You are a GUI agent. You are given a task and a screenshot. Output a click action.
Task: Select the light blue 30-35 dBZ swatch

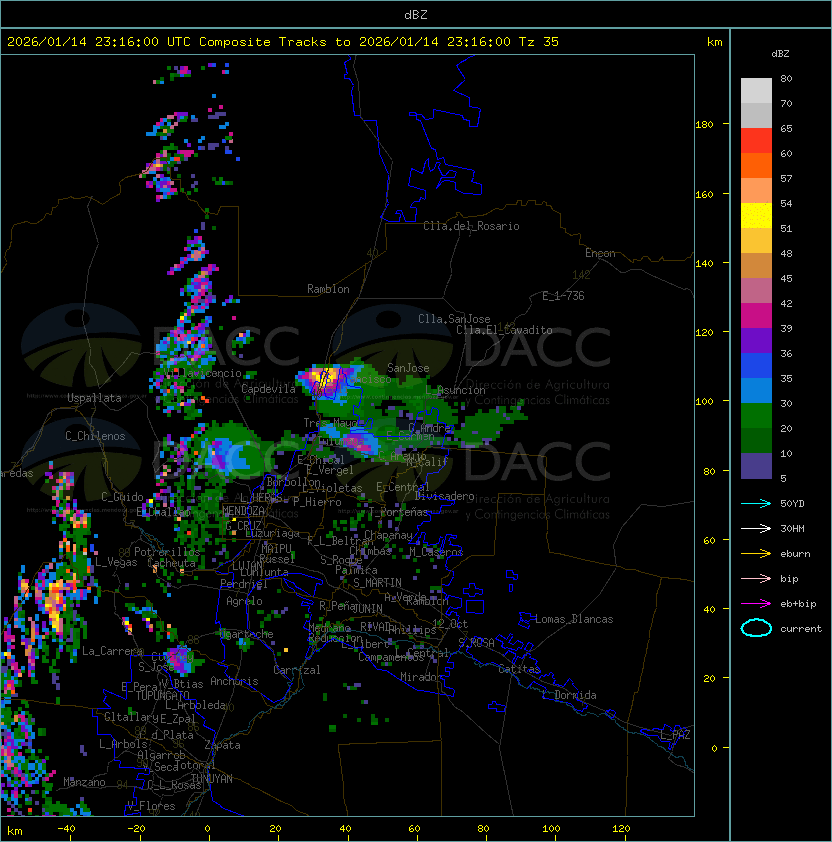756,390
